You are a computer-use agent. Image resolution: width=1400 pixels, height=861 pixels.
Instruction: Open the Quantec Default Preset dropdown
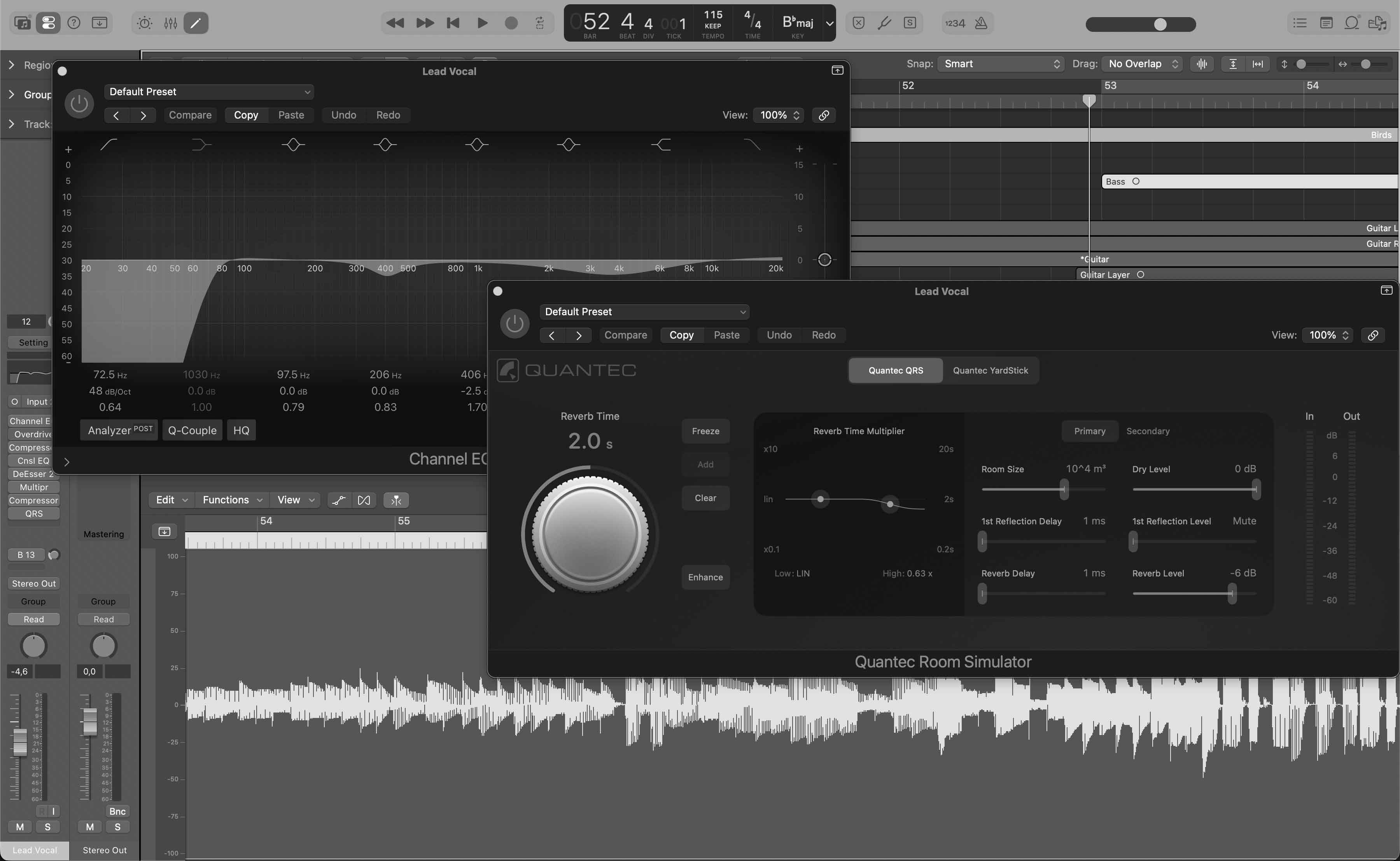click(644, 311)
